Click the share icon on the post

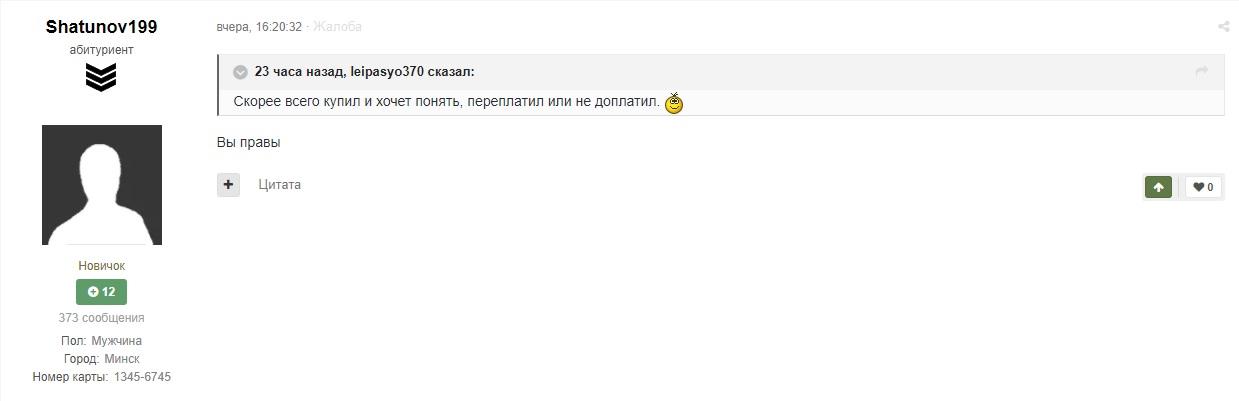tap(1223, 27)
